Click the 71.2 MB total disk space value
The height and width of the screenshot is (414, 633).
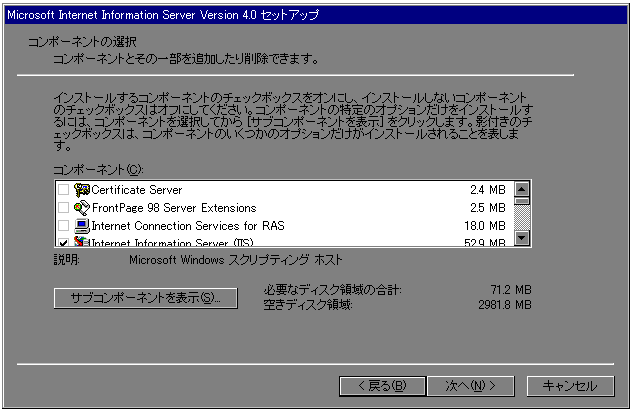coord(511,290)
